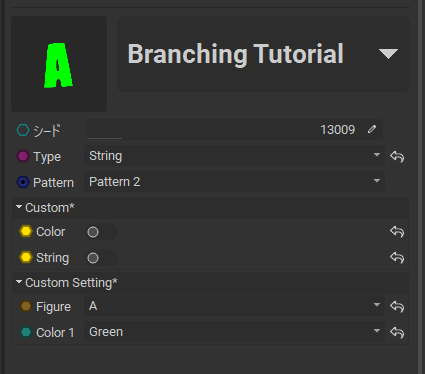
Task: Toggle the String switch under Custom
Action: coord(102,258)
